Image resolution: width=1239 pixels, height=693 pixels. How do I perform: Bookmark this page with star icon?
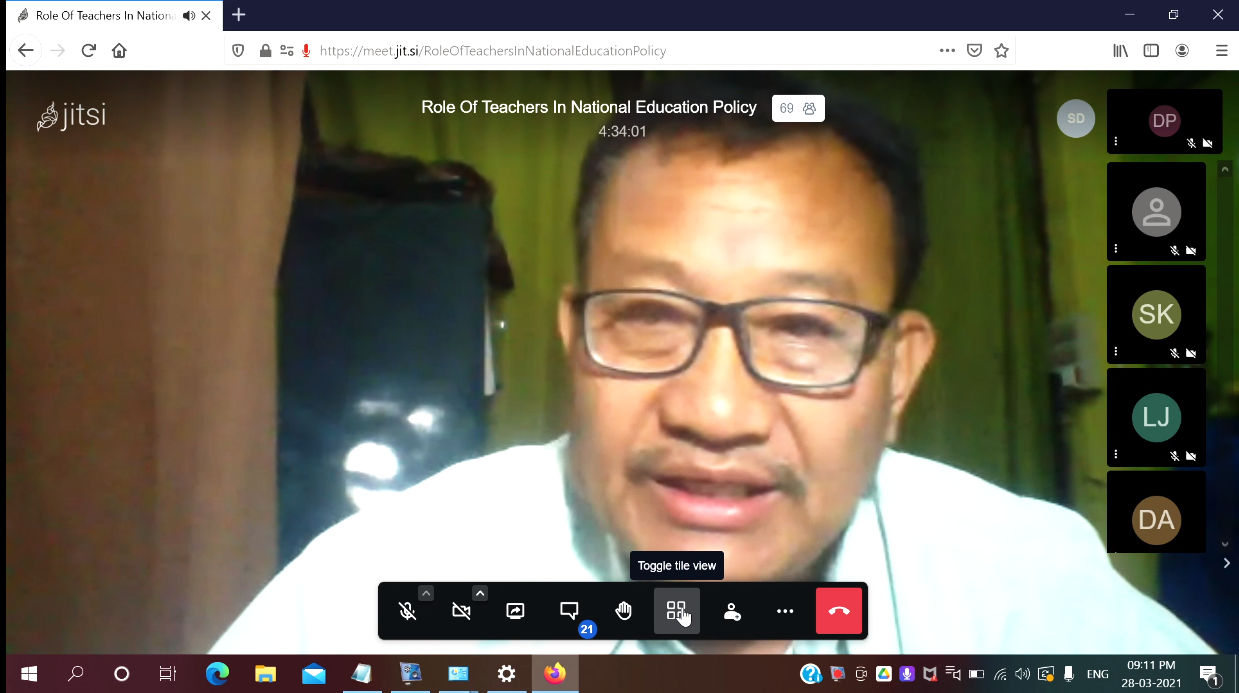pos(1001,51)
